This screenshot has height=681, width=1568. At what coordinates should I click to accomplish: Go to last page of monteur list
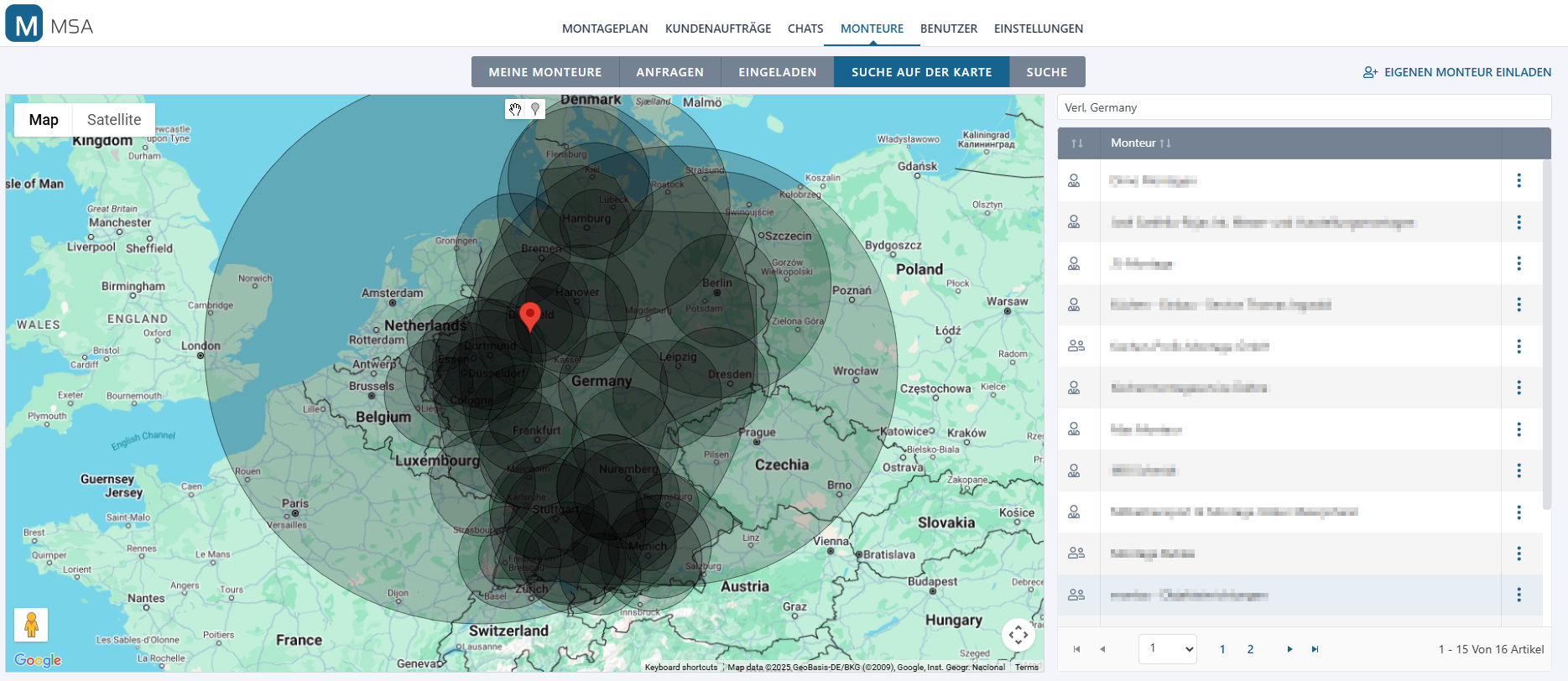point(1315,649)
